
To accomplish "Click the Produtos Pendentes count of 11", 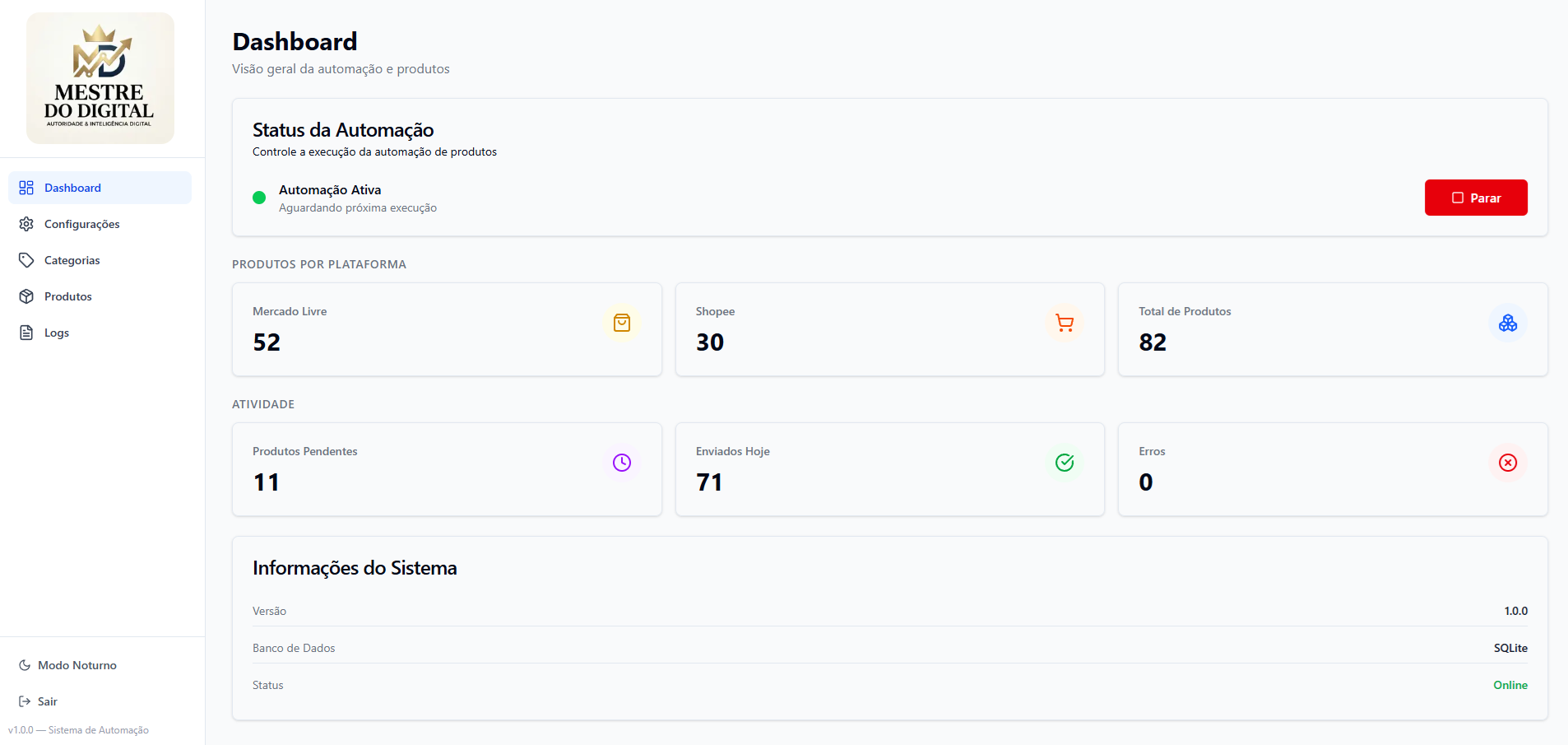I will pos(267,482).
